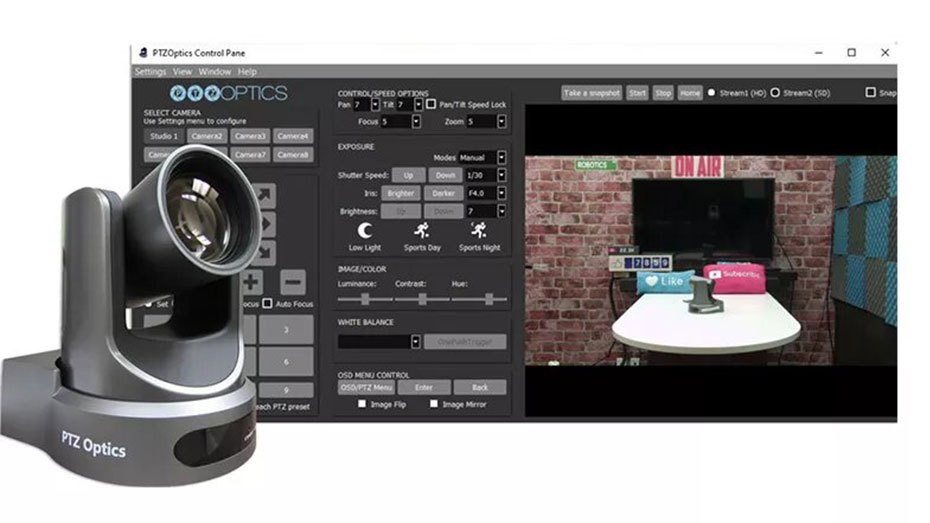Adjust the Contrast slider
930x523 pixels.
(x=422, y=299)
